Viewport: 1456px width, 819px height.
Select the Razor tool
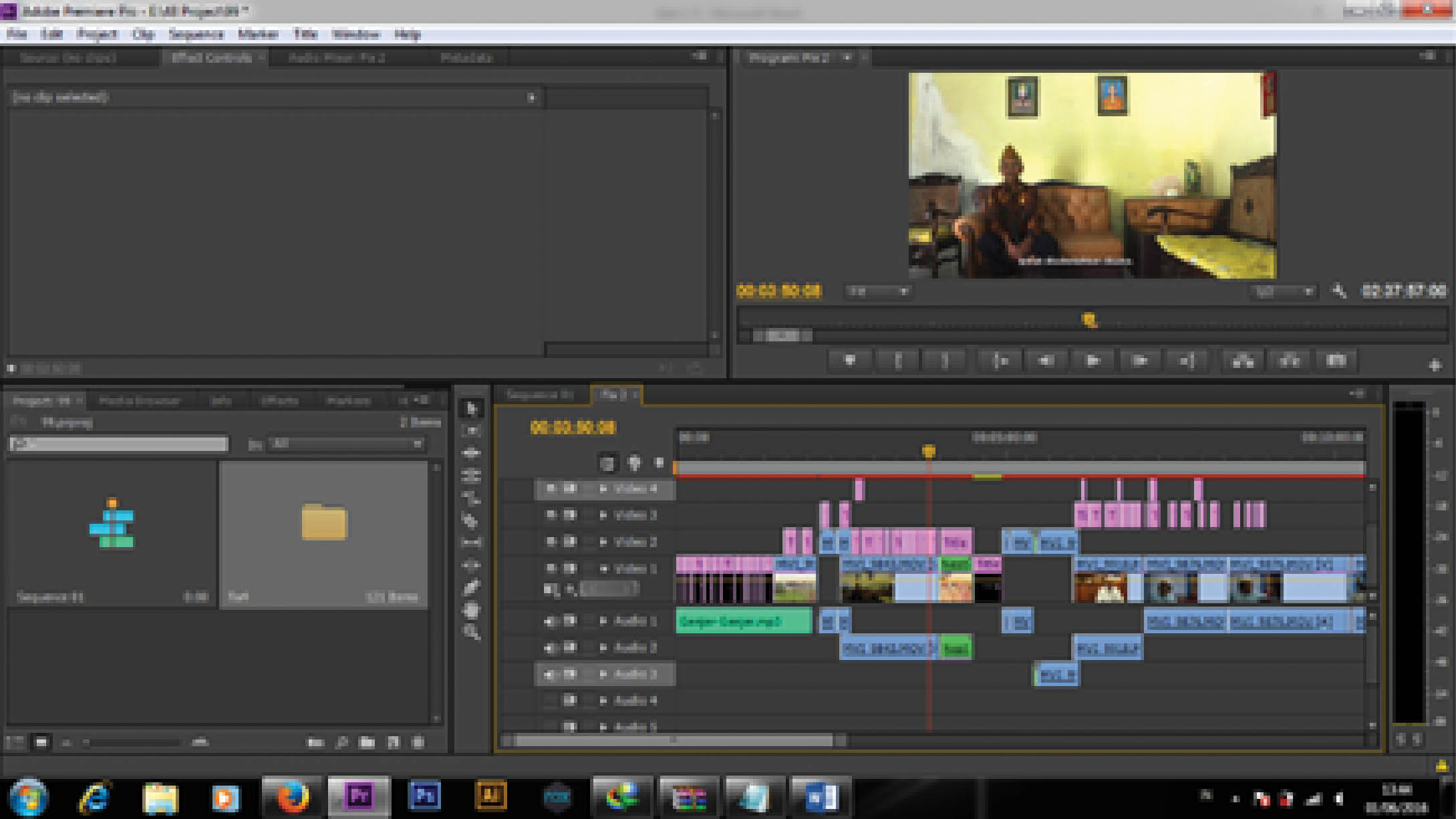click(470, 520)
